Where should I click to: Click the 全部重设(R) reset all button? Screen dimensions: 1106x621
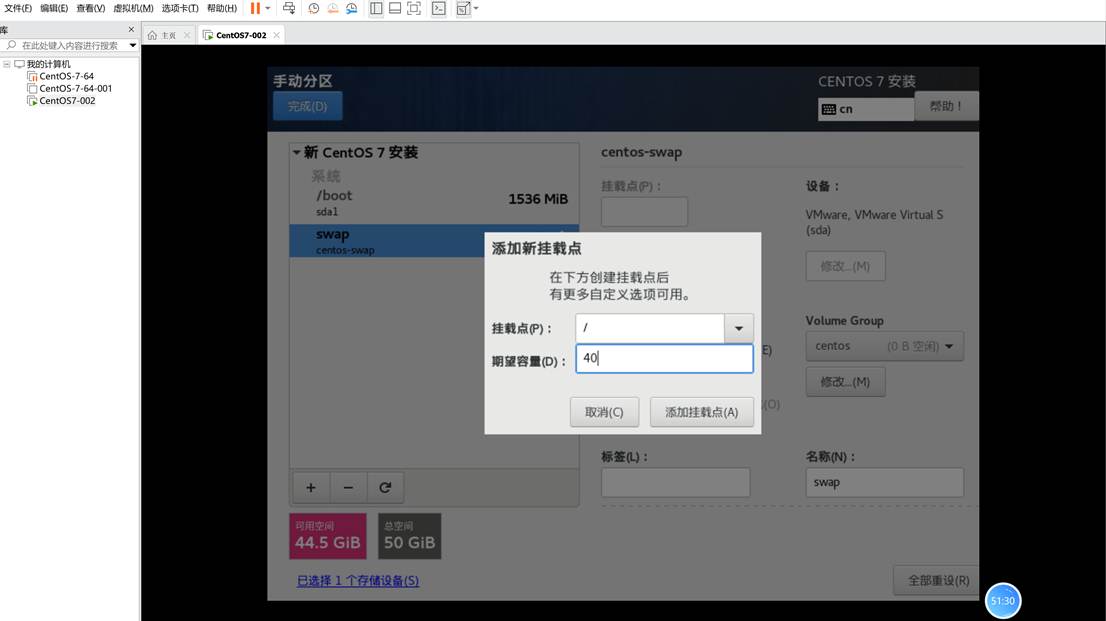tap(937, 581)
